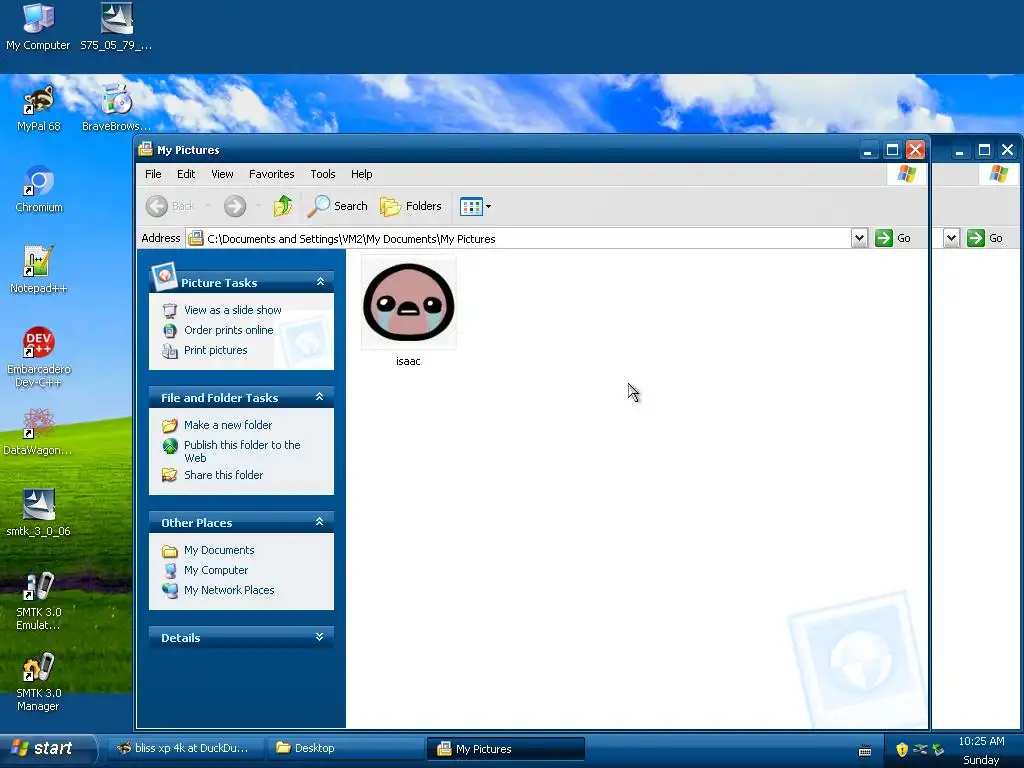
Task: Open the Favorites menu
Action: coord(272,174)
